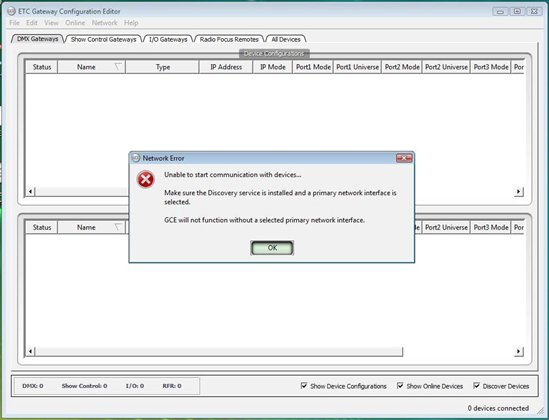Click Port3 Mode header in upper table
Screen dimensions: 549x420
(x=491, y=67)
